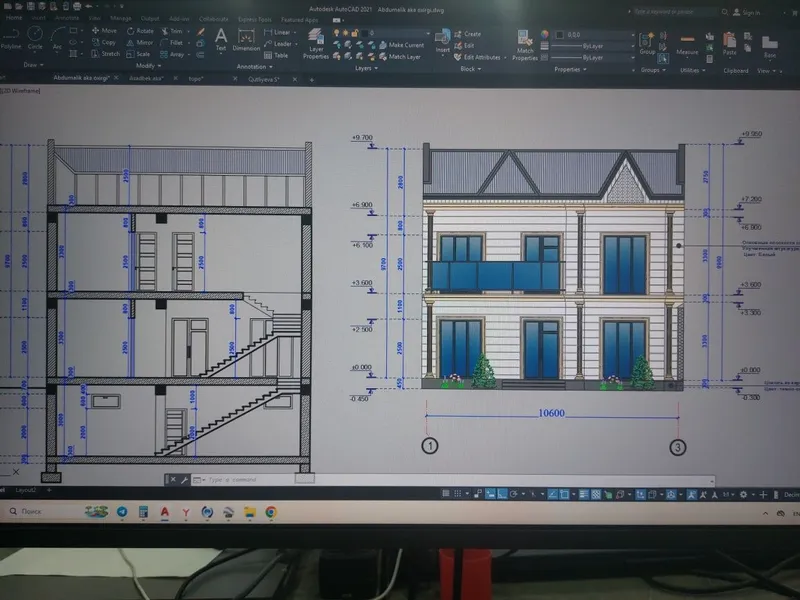
Task: Select the Dimension tool
Action: pyautogui.click(x=246, y=40)
